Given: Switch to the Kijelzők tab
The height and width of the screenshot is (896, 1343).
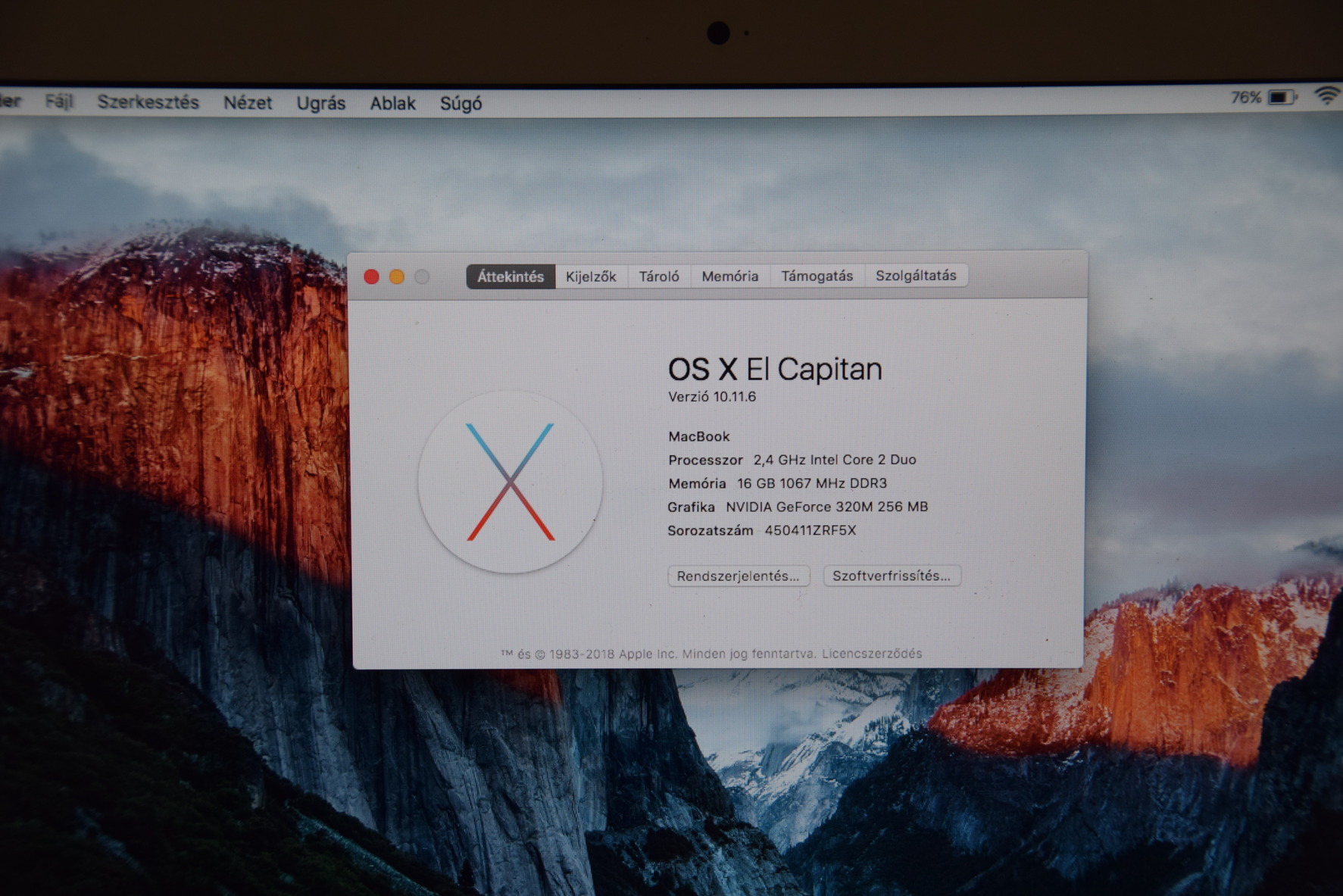Looking at the screenshot, I should click(x=591, y=276).
